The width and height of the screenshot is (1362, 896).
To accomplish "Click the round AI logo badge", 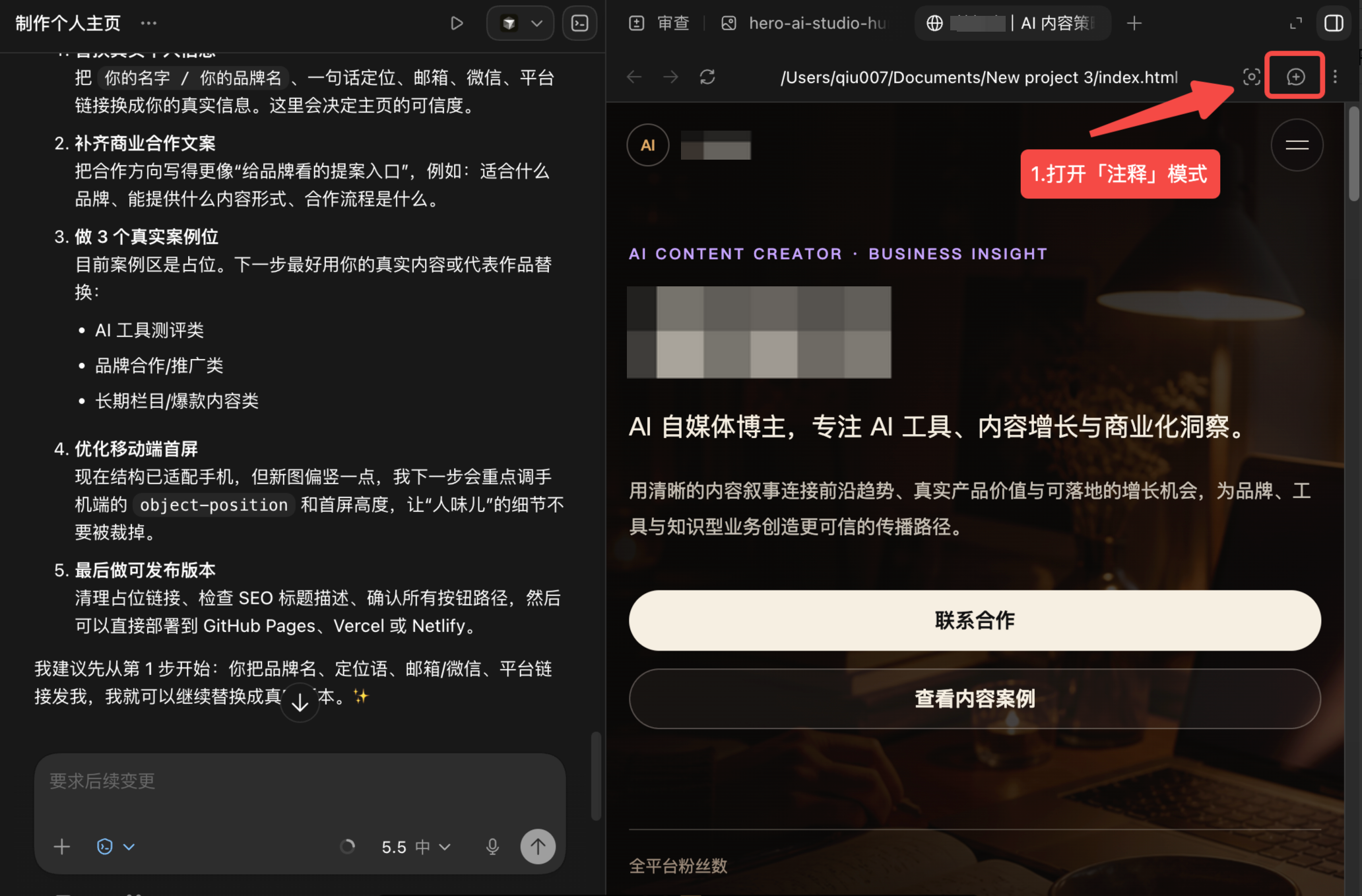I will pyautogui.click(x=648, y=145).
